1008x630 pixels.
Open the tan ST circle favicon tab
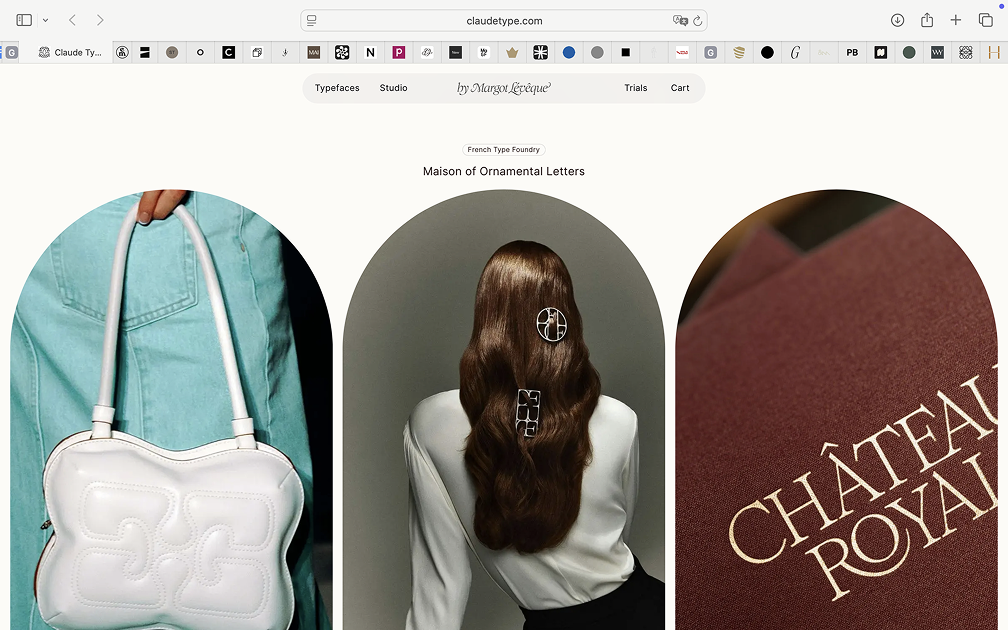pos(172,53)
